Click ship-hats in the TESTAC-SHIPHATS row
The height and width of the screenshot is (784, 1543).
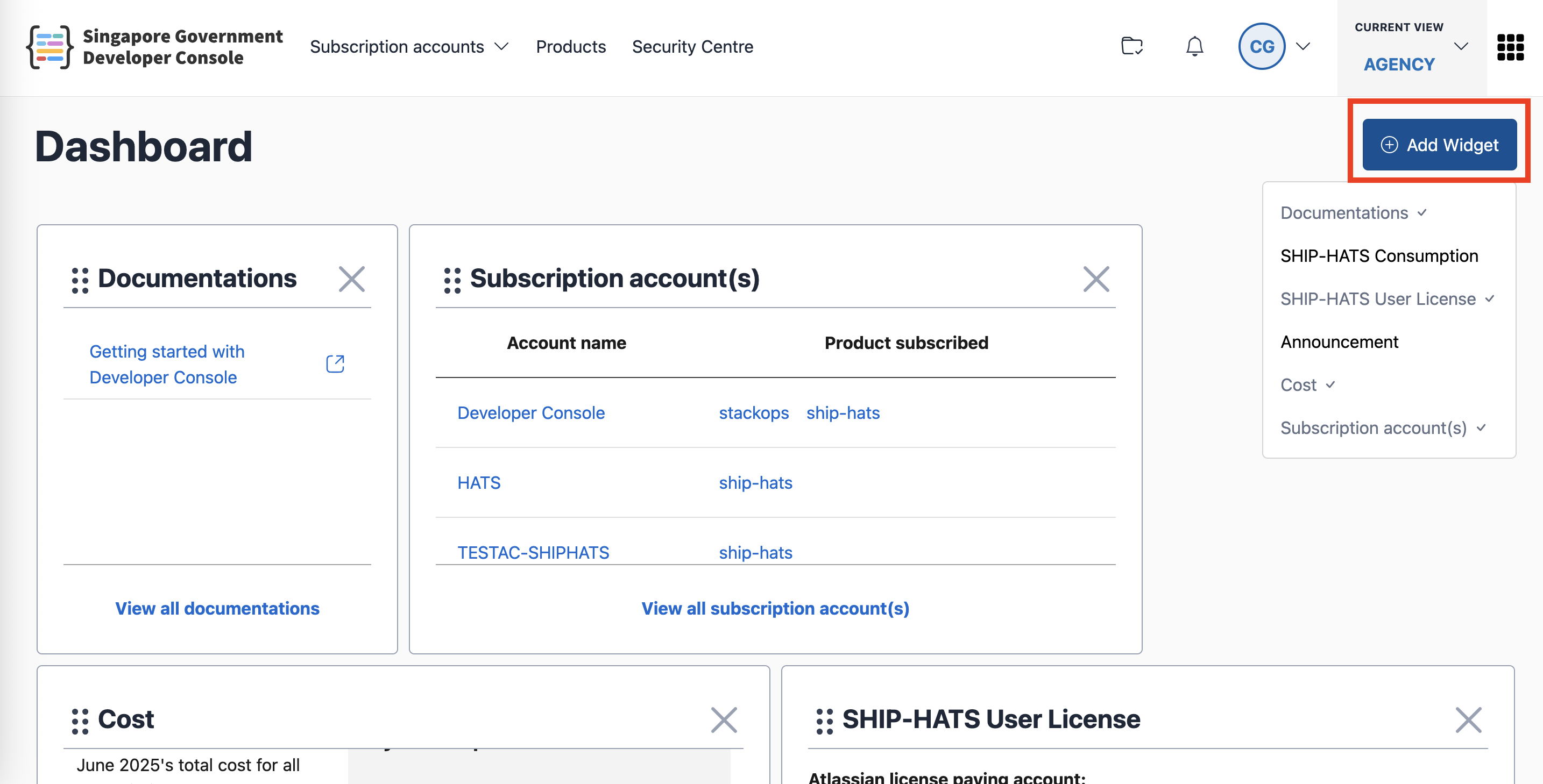[755, 552]
